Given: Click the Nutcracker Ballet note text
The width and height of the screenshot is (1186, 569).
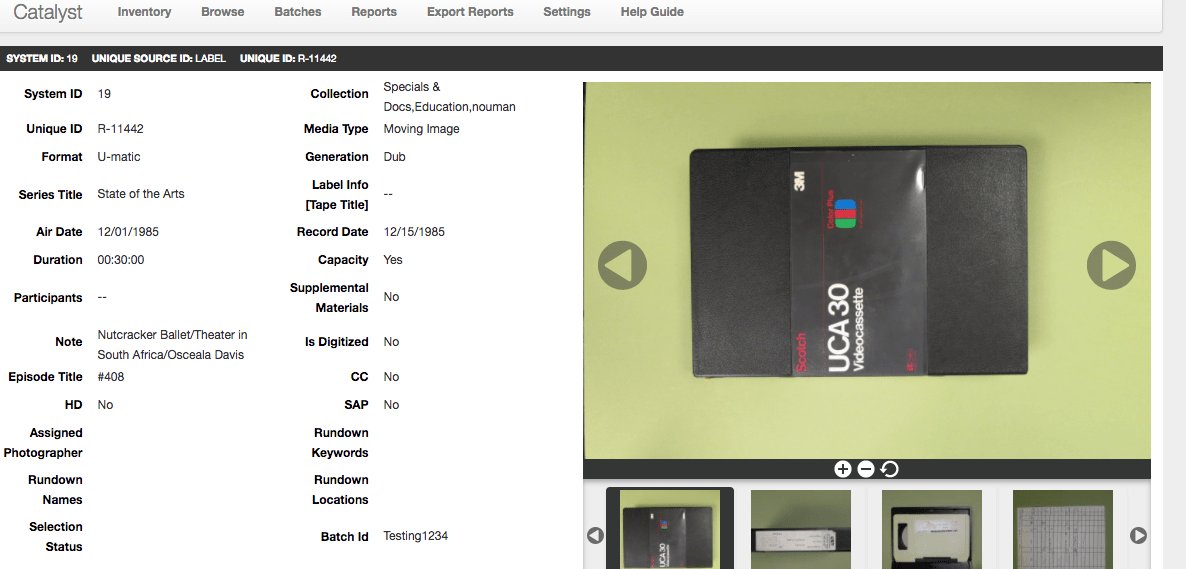Looking at the screenshot, I should (172, 344).
